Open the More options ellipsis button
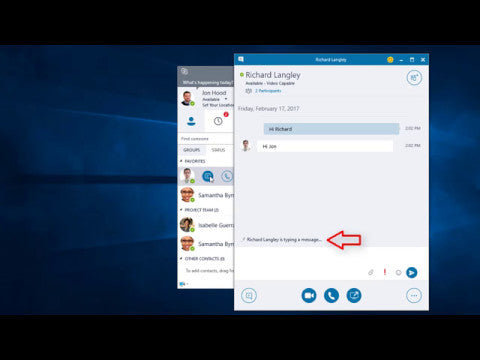The width and height of the screenshot is (480, 360). 414,295
